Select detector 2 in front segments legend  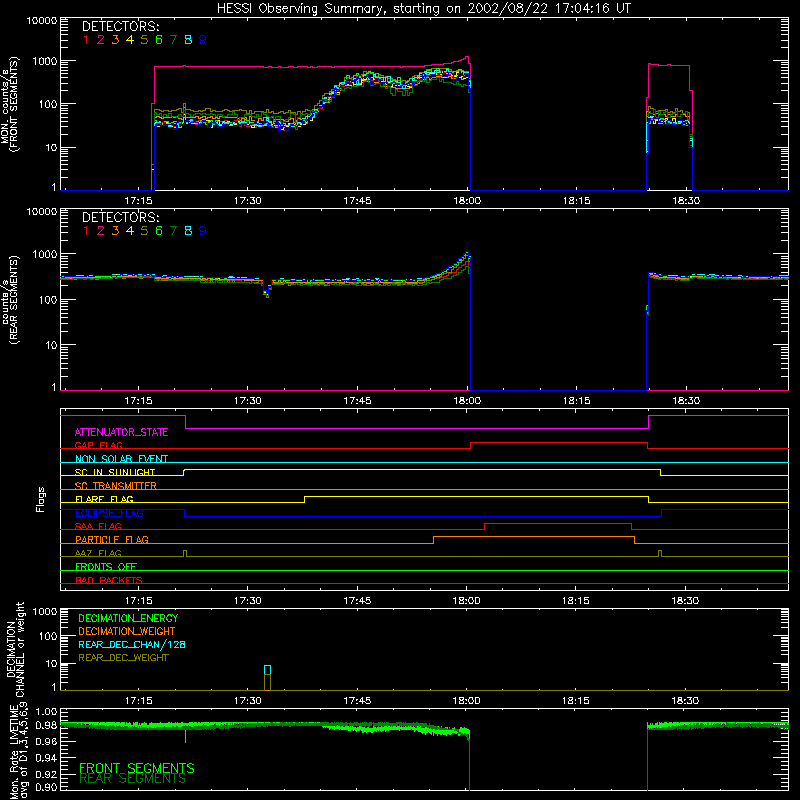[101, 40]
